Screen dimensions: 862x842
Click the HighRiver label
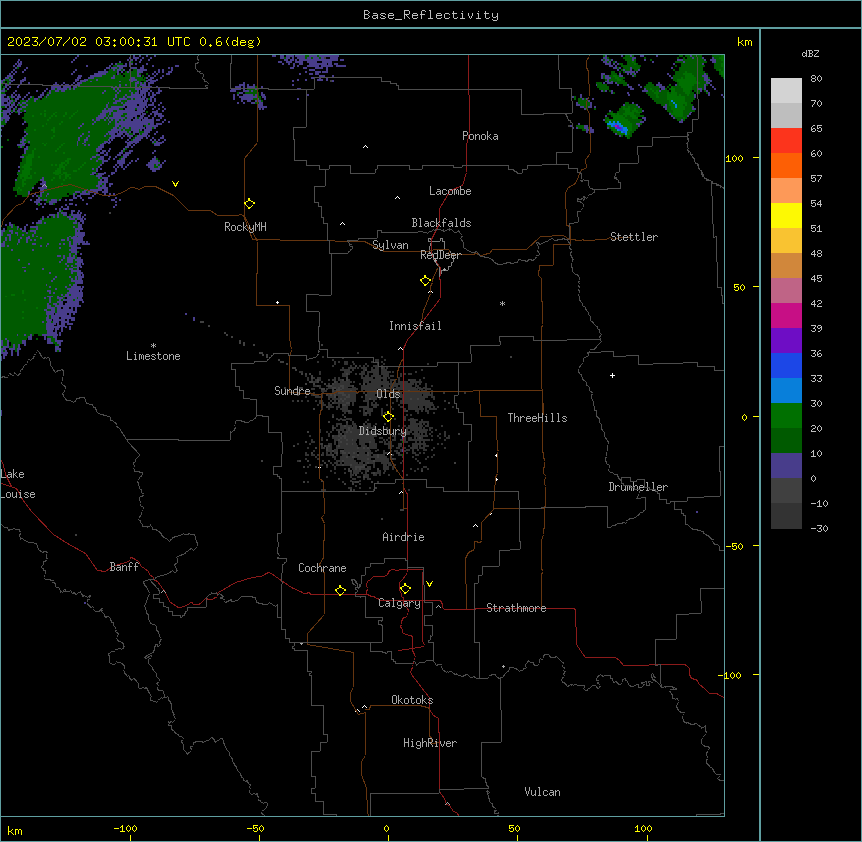pos(430,743)
